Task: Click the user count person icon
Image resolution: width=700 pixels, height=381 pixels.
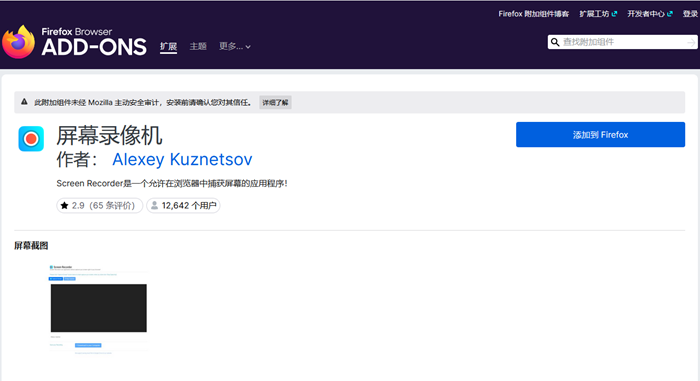Action: (x=154, y=205)
